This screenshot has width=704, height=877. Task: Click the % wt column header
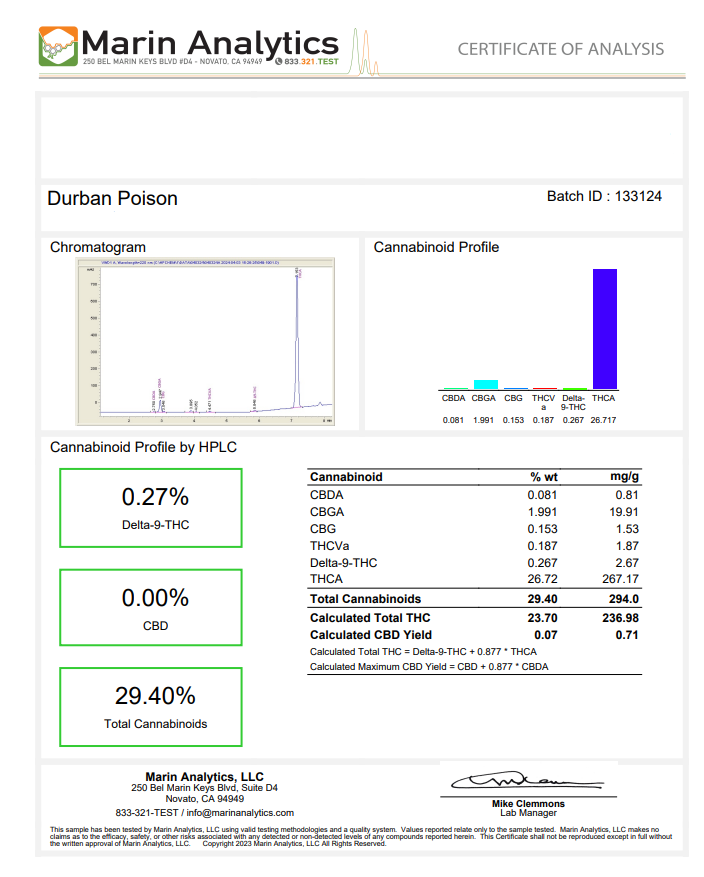[544, 477]
